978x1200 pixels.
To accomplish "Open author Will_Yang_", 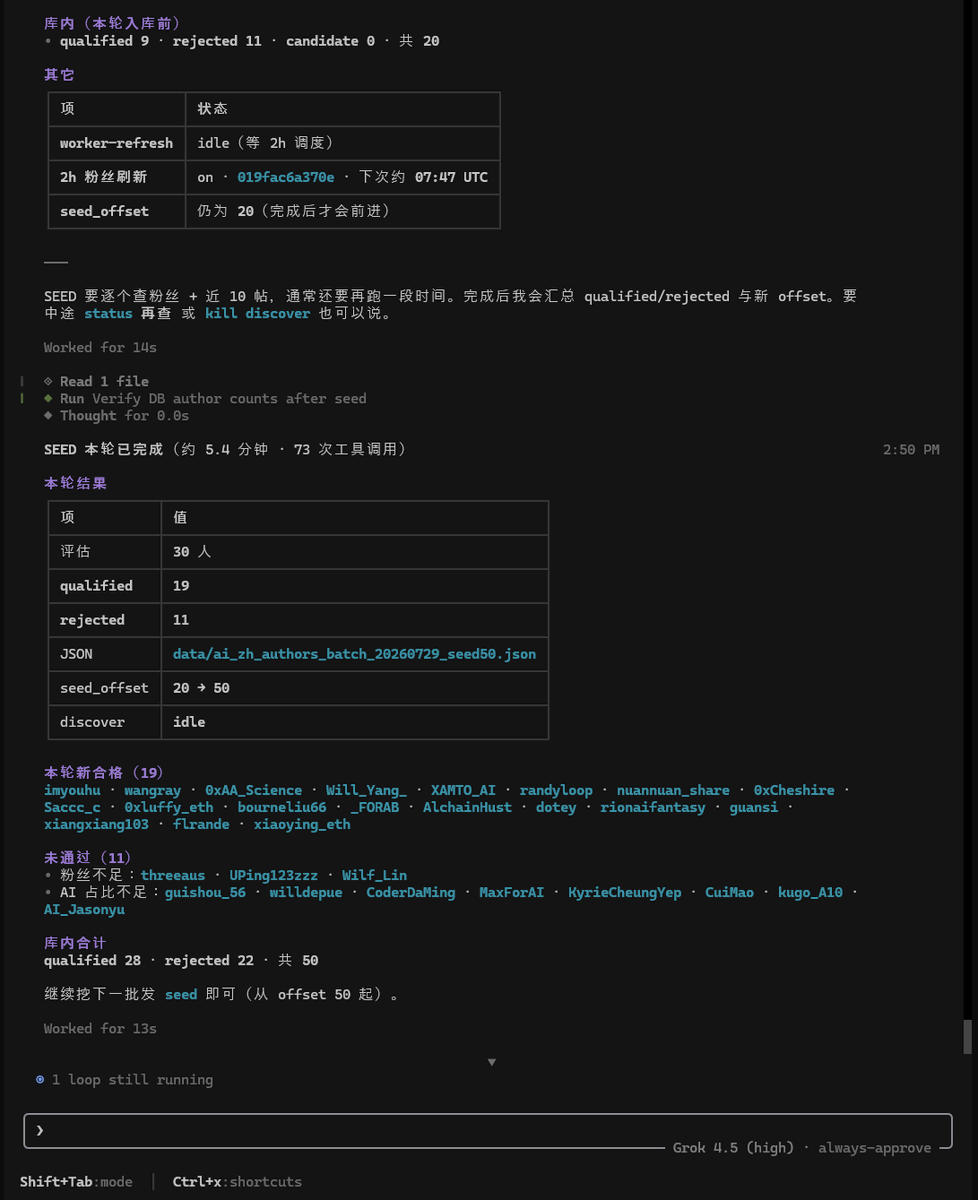I will pos(366,790).
